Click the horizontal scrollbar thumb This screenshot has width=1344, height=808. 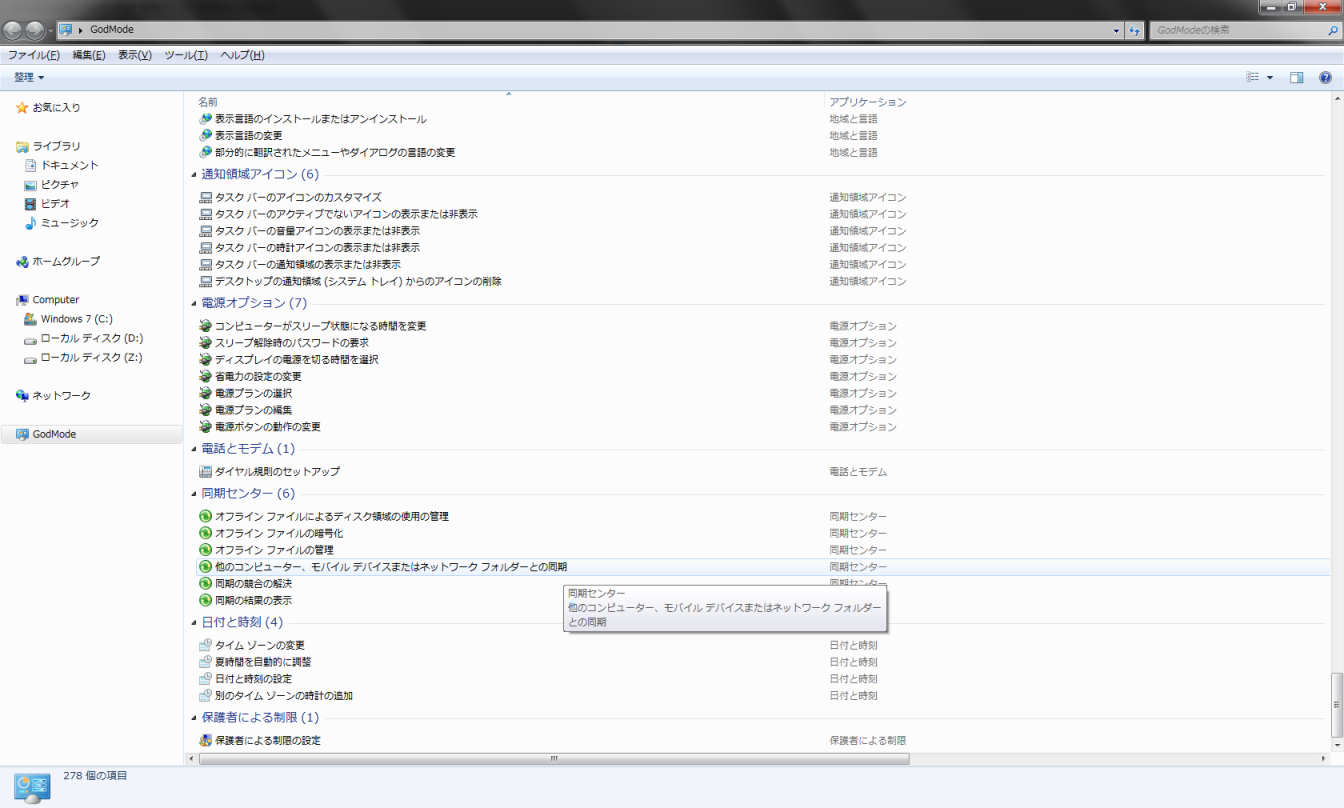point(554,759)
